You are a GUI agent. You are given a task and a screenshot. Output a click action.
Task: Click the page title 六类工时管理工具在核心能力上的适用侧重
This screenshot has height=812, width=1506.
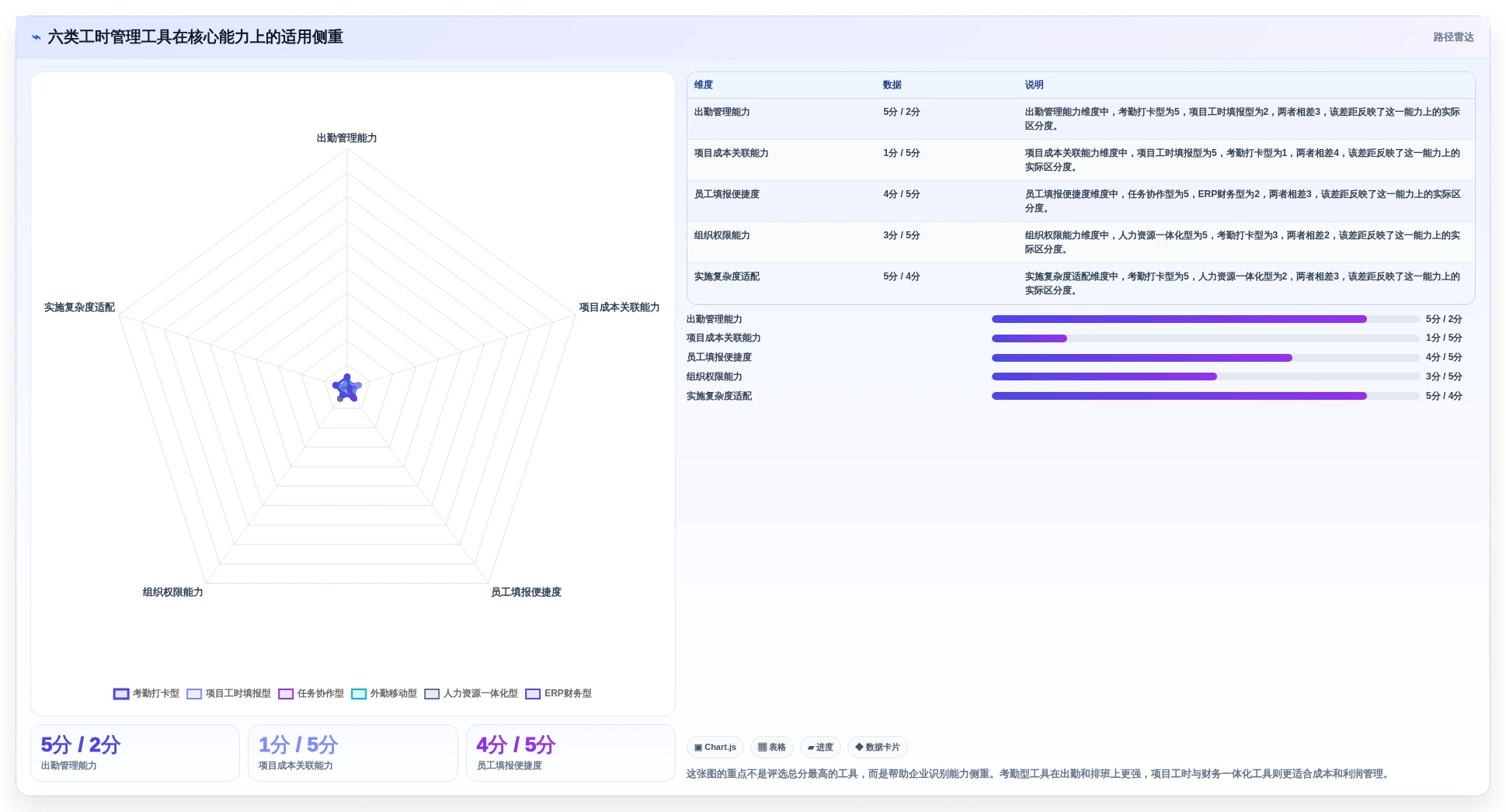pos(196,37)
